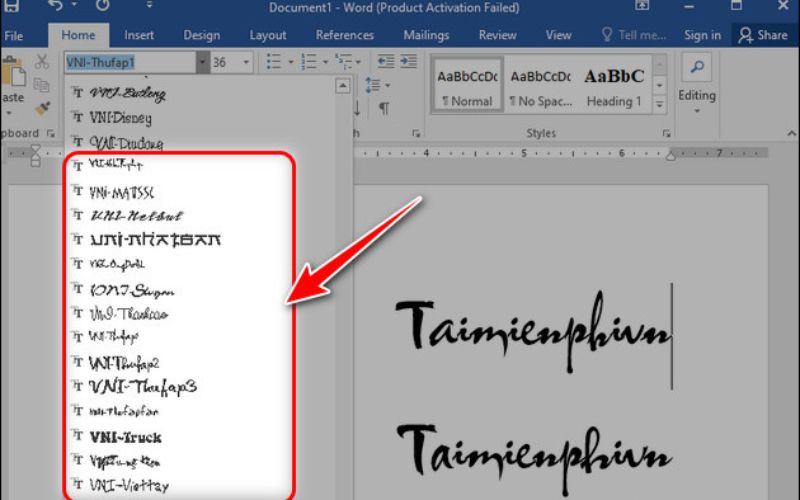
Task: Open Ribbon Display Options icon
Action: (x=642, y=5)
